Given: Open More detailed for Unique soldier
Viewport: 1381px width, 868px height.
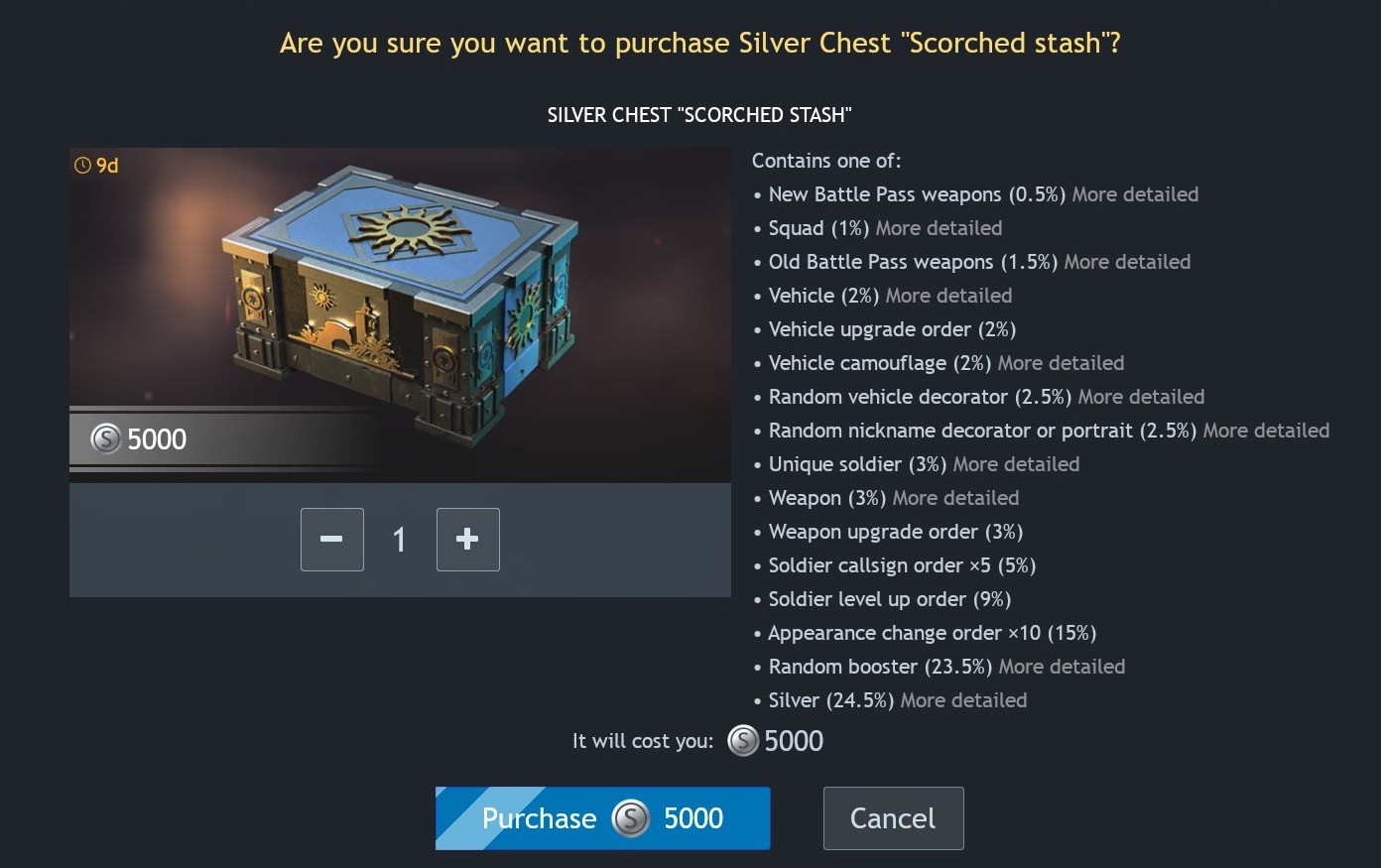Looking at the screenshot, I should pyautogui.click(x=1016, y=464).
